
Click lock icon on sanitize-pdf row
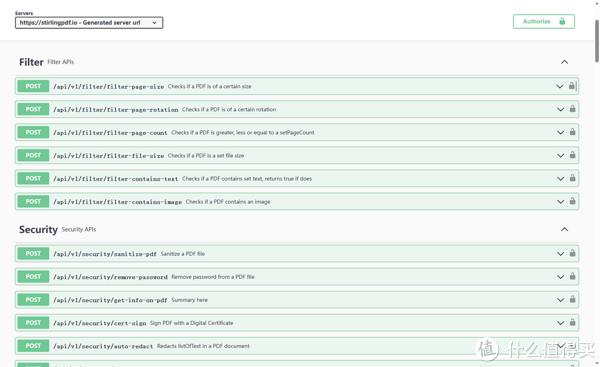tap(572, 253)
